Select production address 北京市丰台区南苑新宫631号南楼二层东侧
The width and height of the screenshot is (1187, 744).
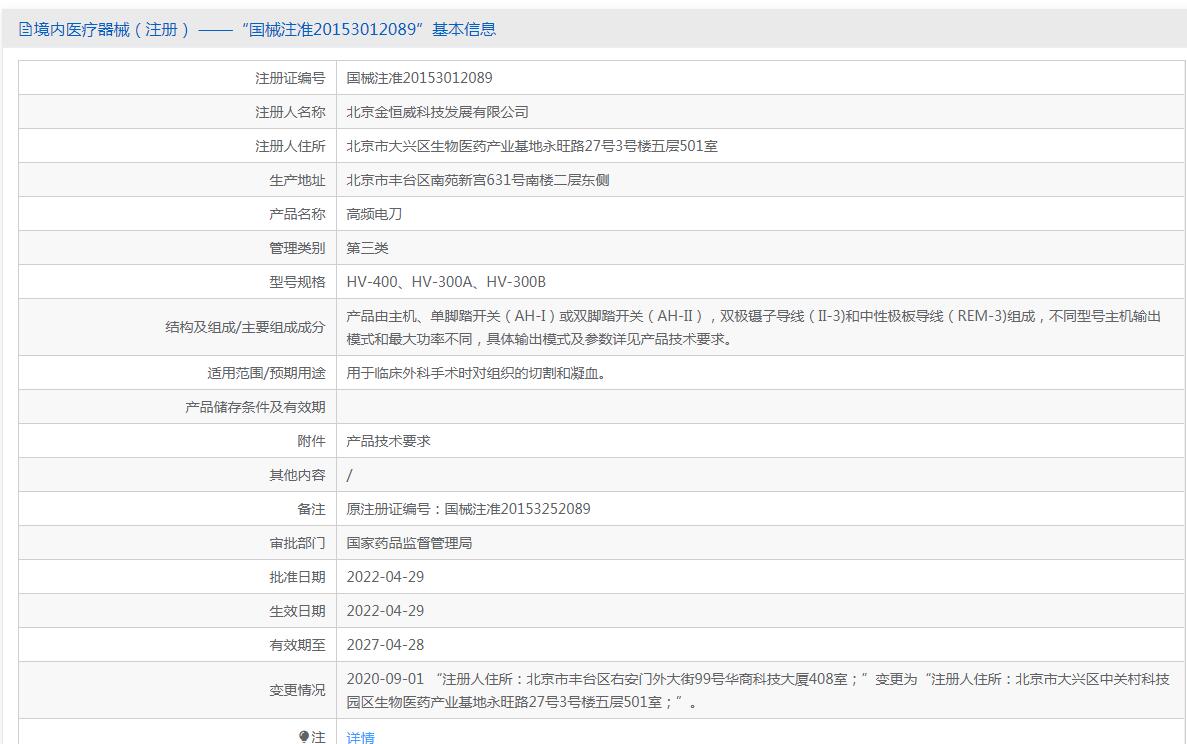click(x=478, y=180)
